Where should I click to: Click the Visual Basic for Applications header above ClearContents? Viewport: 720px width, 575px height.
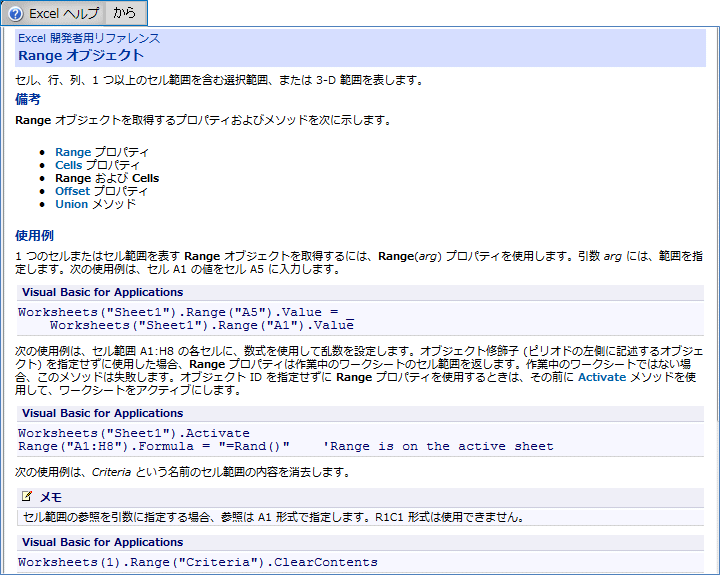(x=102, y=542)
